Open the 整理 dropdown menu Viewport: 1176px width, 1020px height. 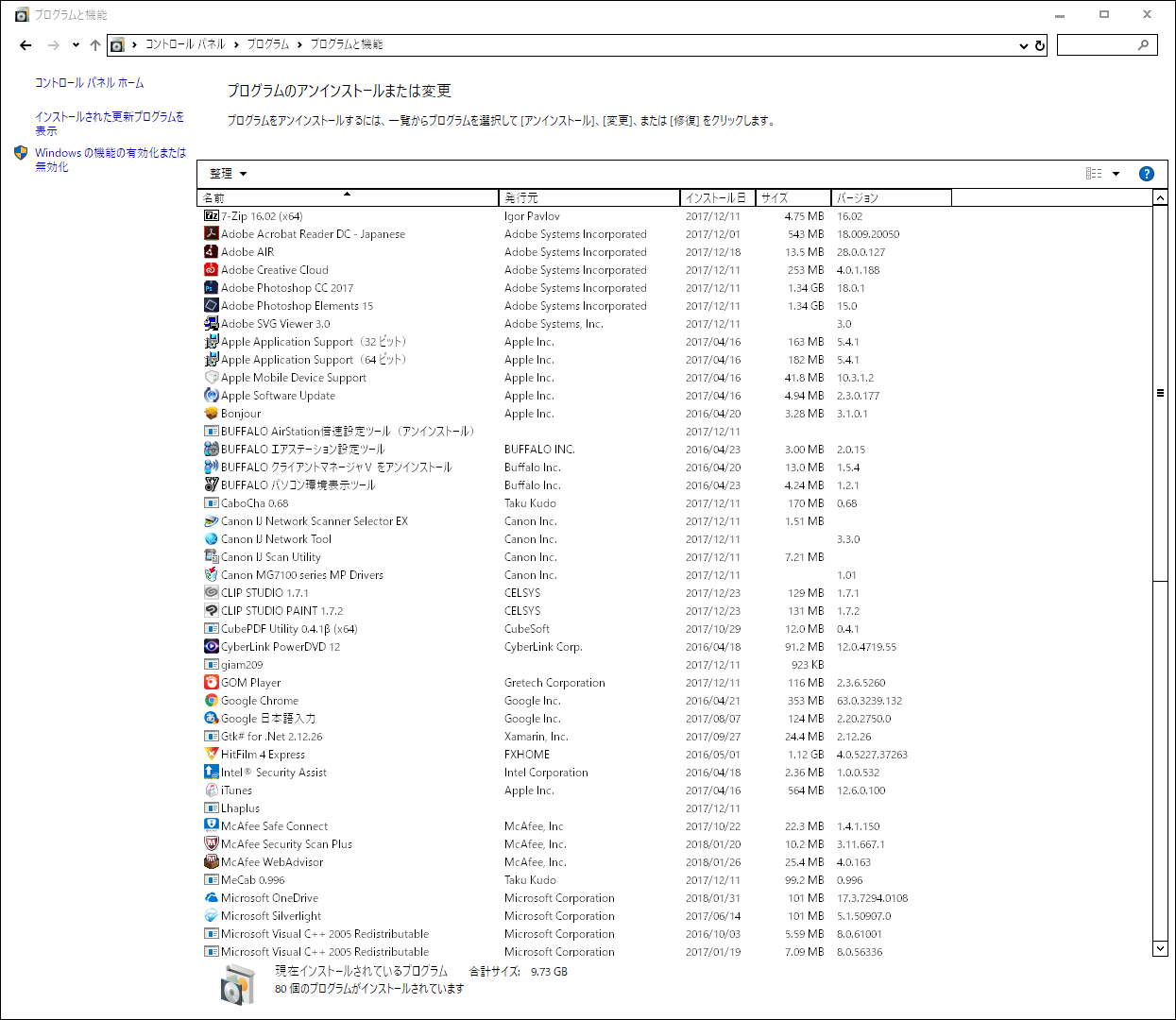228,174
